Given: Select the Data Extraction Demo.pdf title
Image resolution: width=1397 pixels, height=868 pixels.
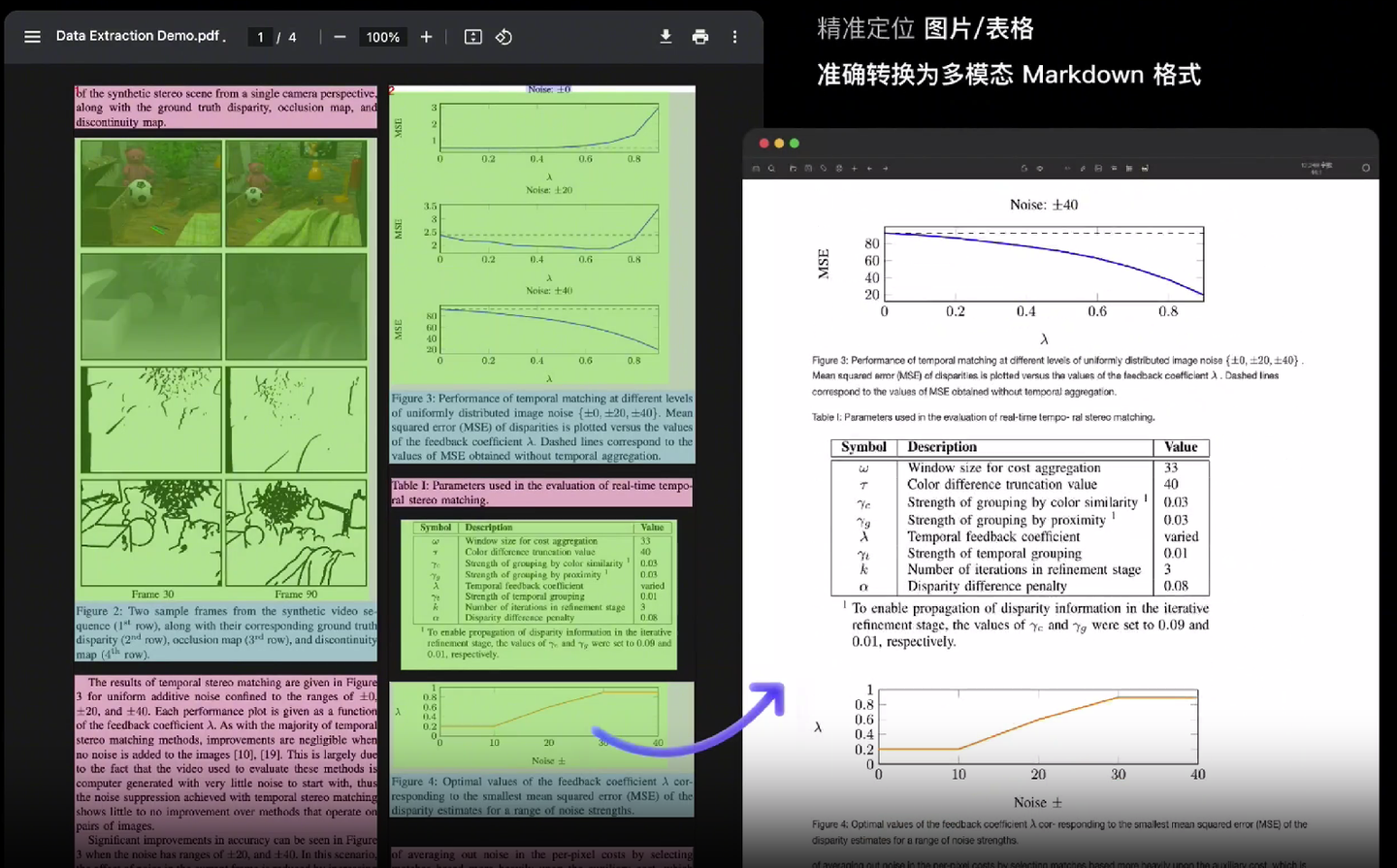Looking at the screenshot, I should coord(139,36).
